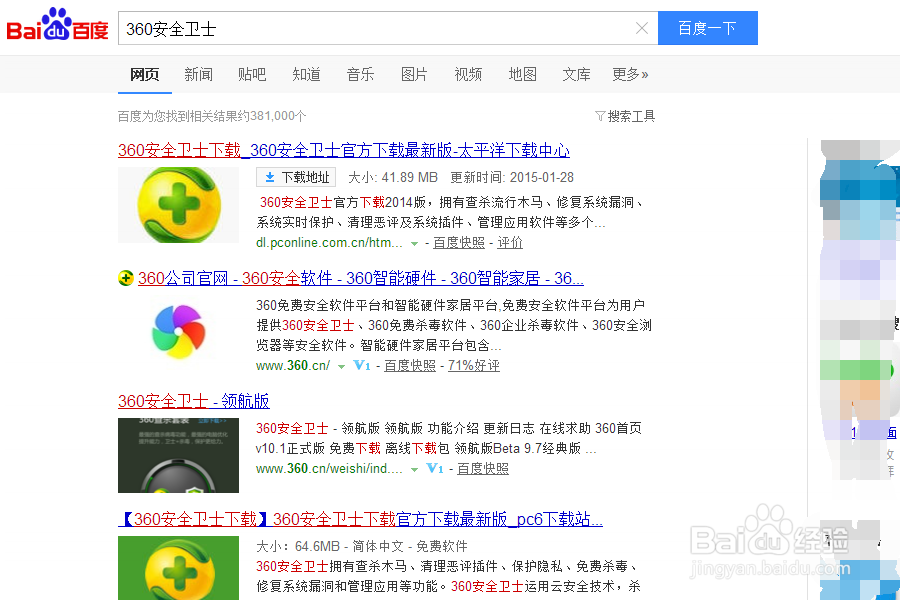This screenshot has height=600, width=900.
Task: Click the yellow 360 logo thumbnail of first result
Action: coord(179,205)
